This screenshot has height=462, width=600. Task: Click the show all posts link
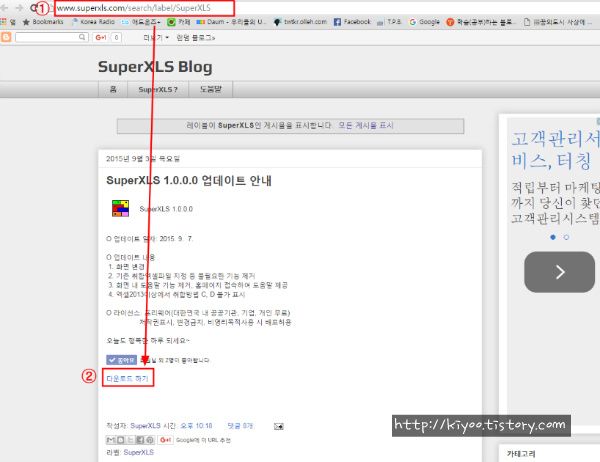(366, 125)
